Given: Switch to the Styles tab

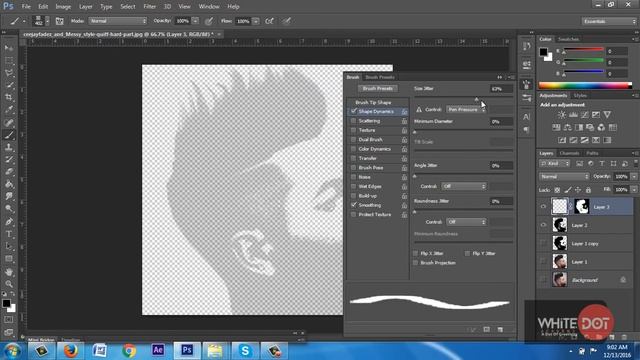Looking at the screenshot, I should 580,96.
